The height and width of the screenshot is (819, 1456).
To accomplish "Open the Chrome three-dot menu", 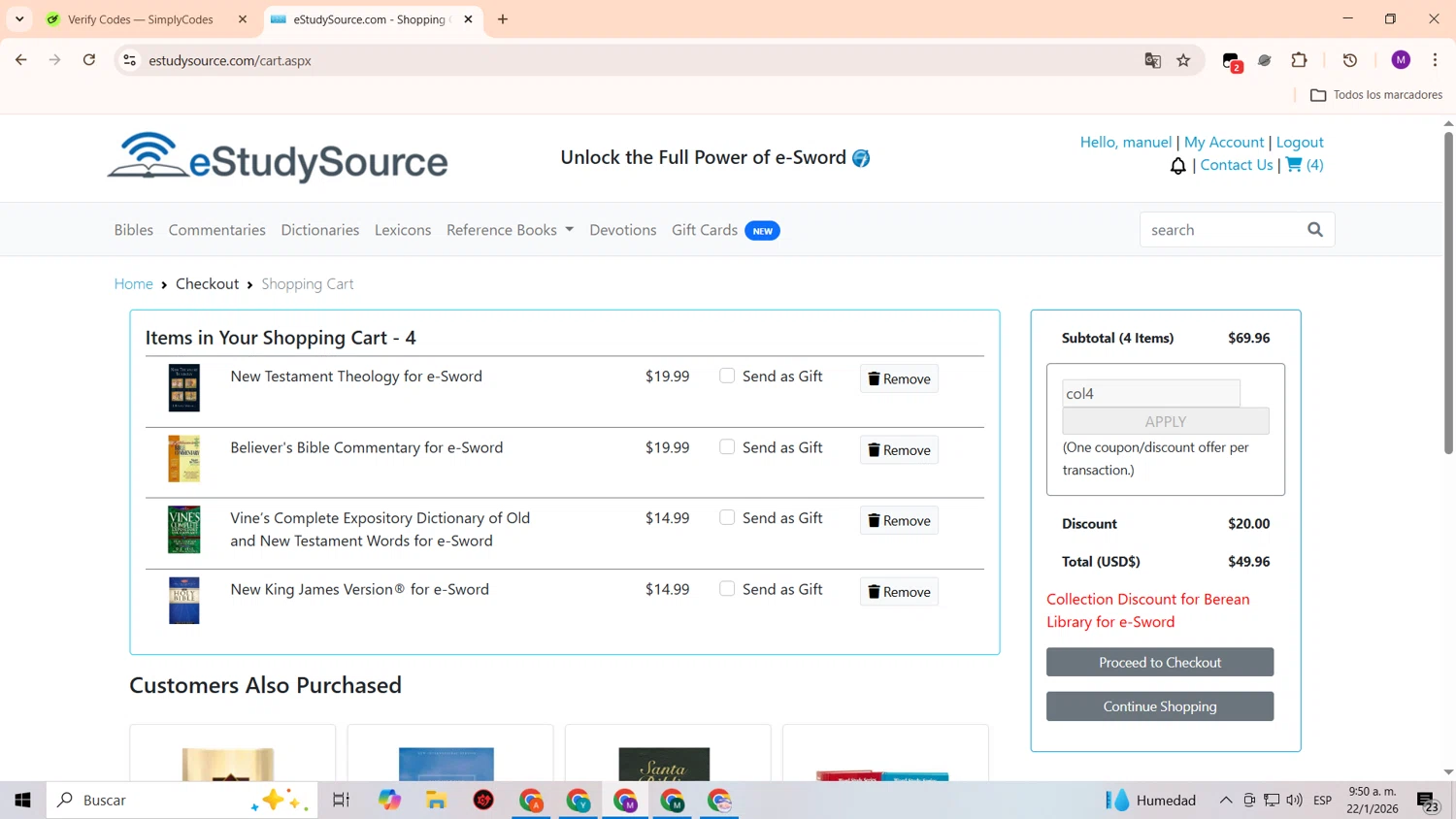I will (x=1435, y=60).
